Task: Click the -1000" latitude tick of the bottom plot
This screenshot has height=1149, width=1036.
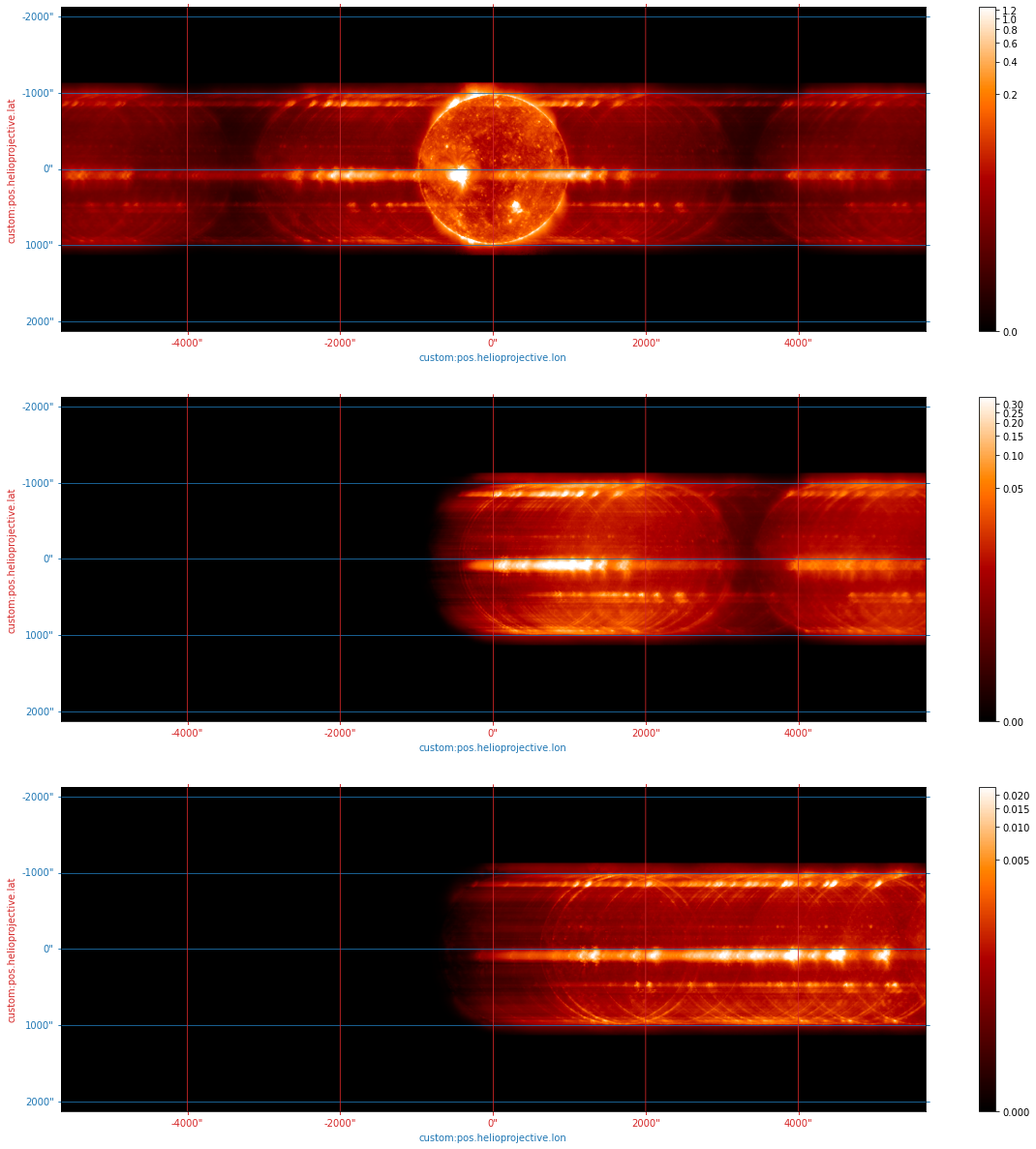Action: (38, 873)
